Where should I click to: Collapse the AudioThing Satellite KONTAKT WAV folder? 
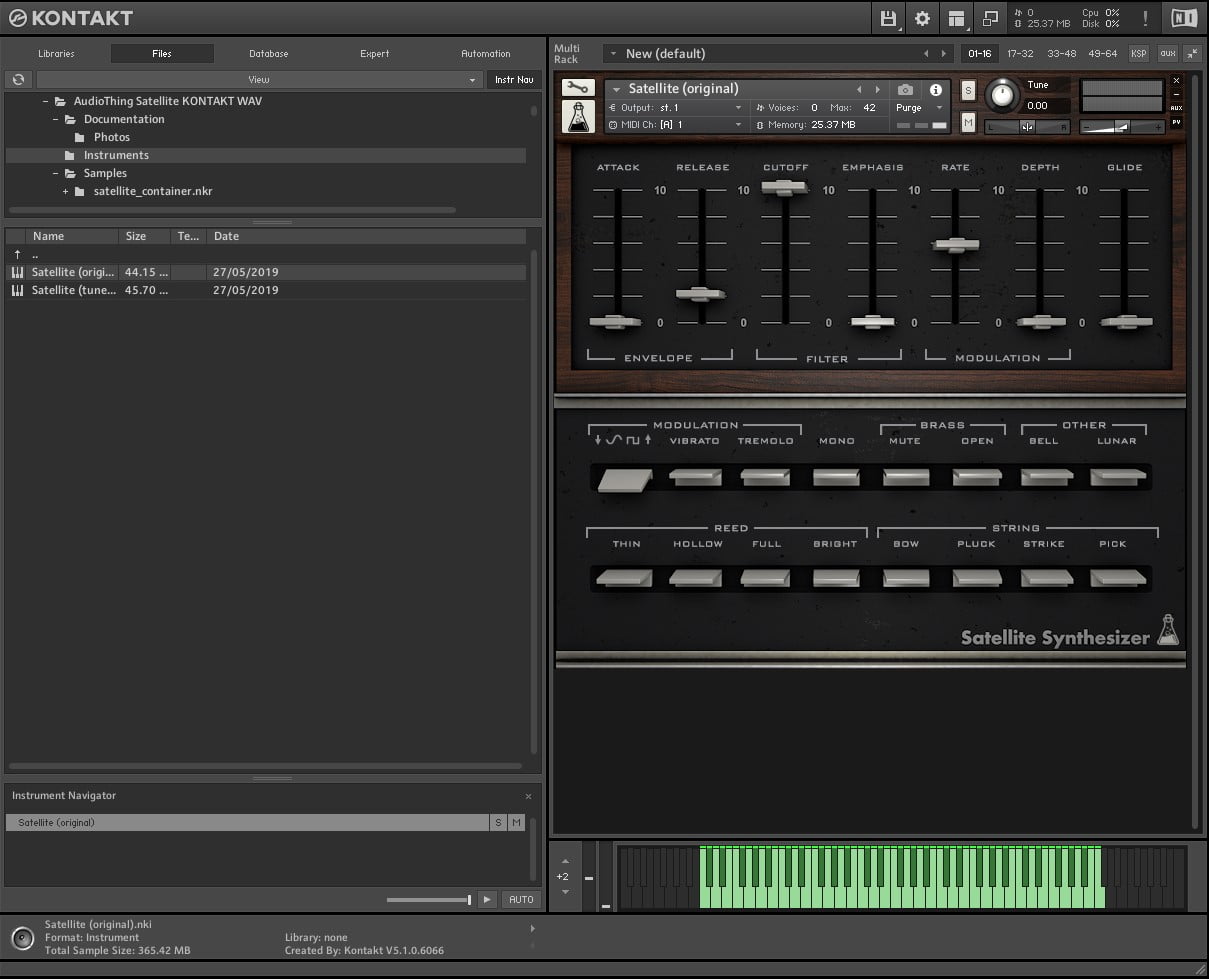[x=46, y=101]
